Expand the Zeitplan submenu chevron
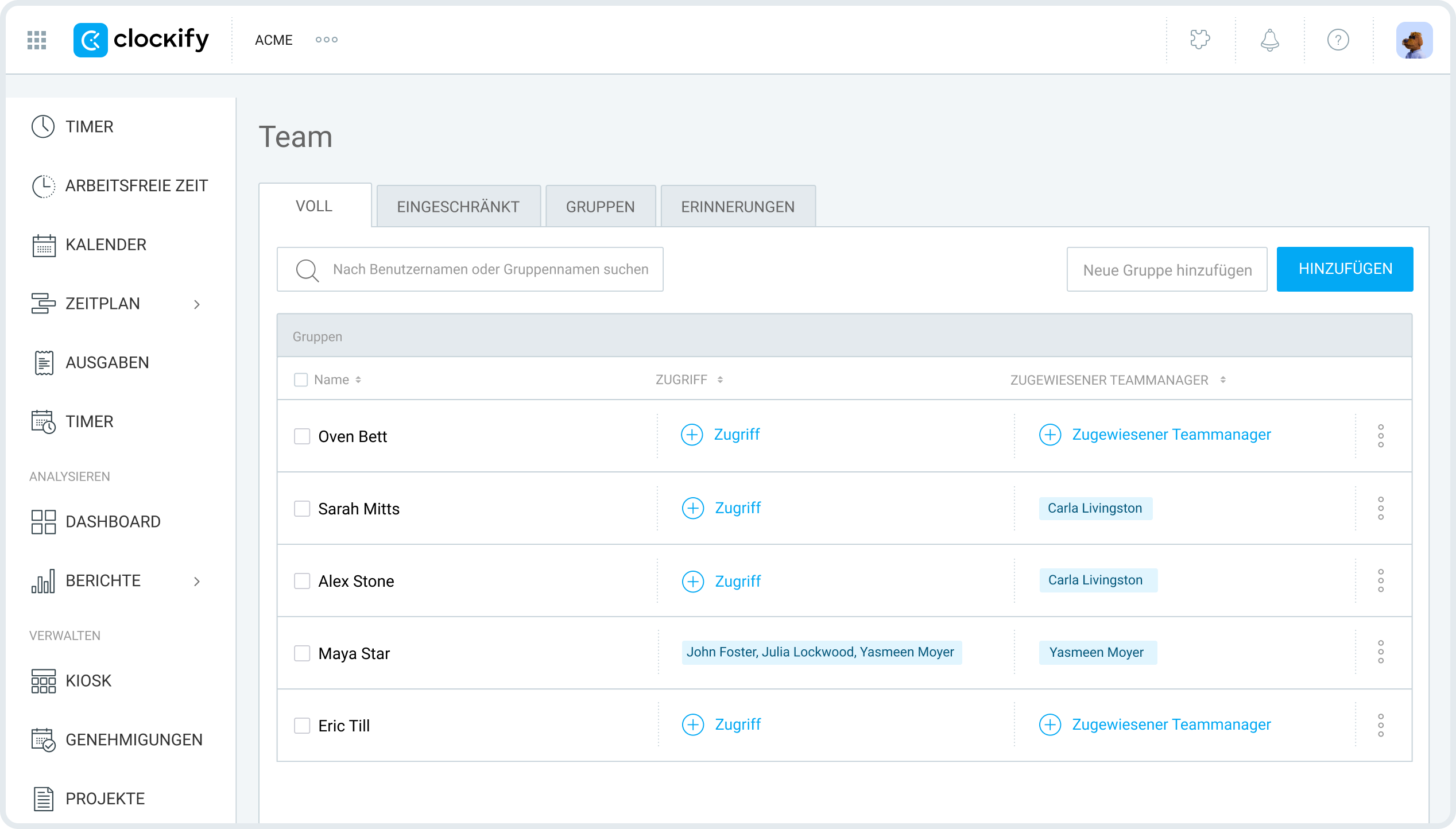1456x829 pixels. click(197, 304)
